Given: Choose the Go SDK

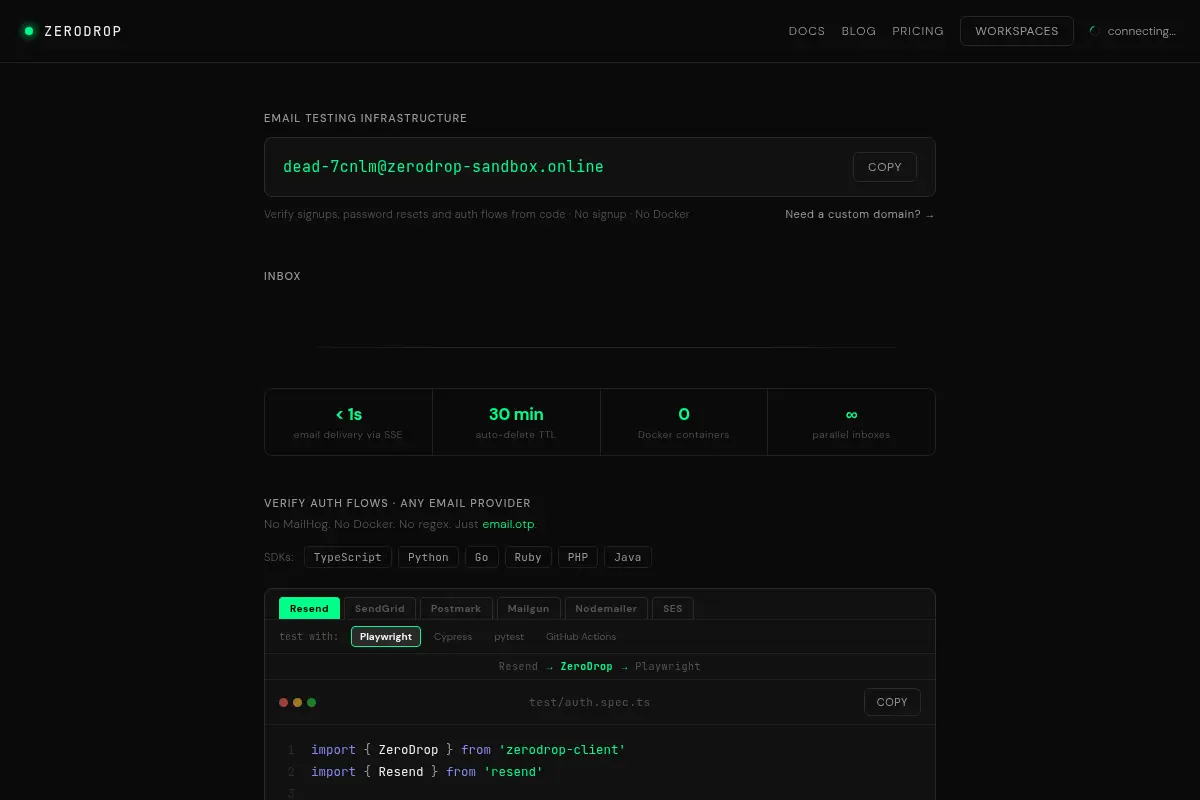Looking at the screenshot, I should pyautogui.click(x=482, y=557).
